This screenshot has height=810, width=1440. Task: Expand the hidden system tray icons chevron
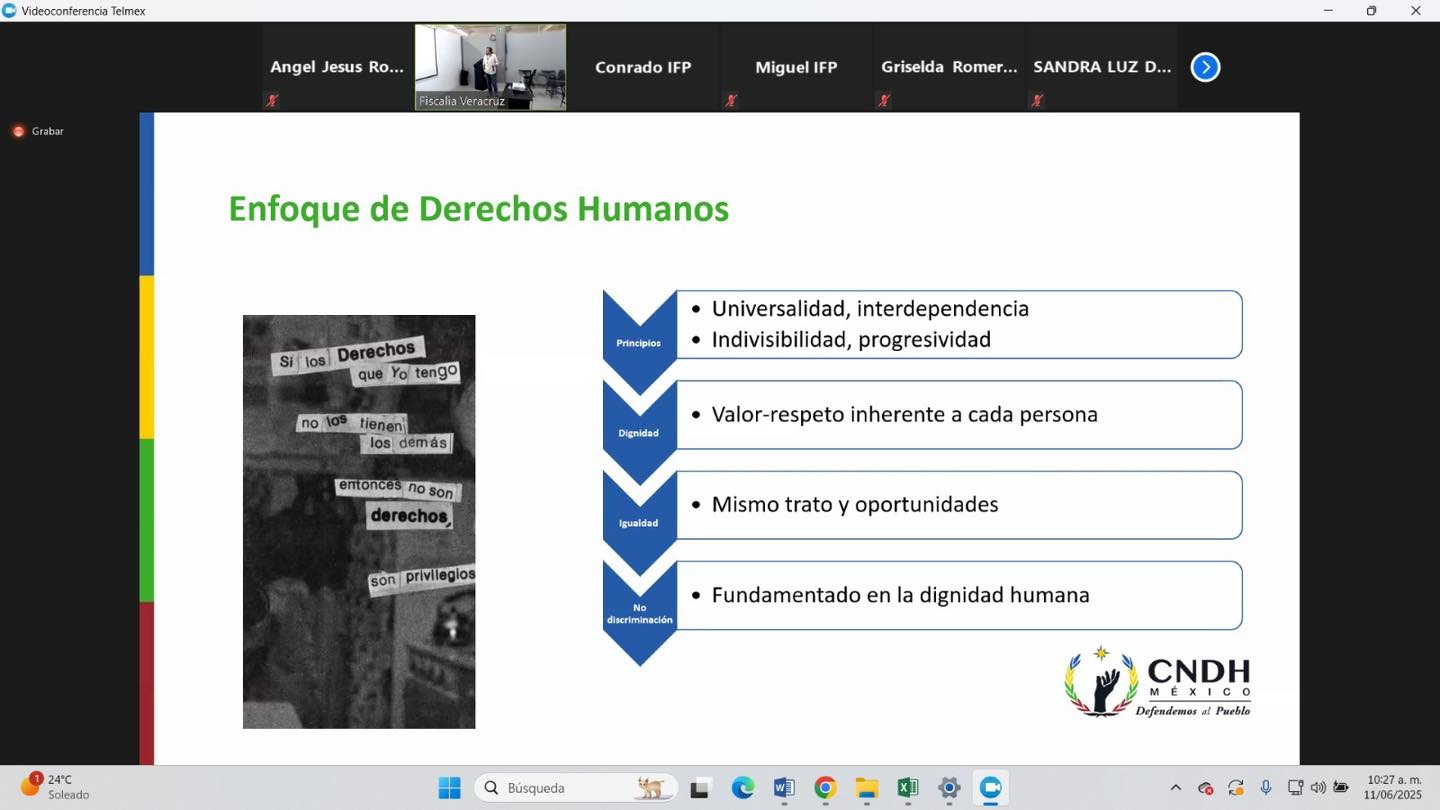1176,788
